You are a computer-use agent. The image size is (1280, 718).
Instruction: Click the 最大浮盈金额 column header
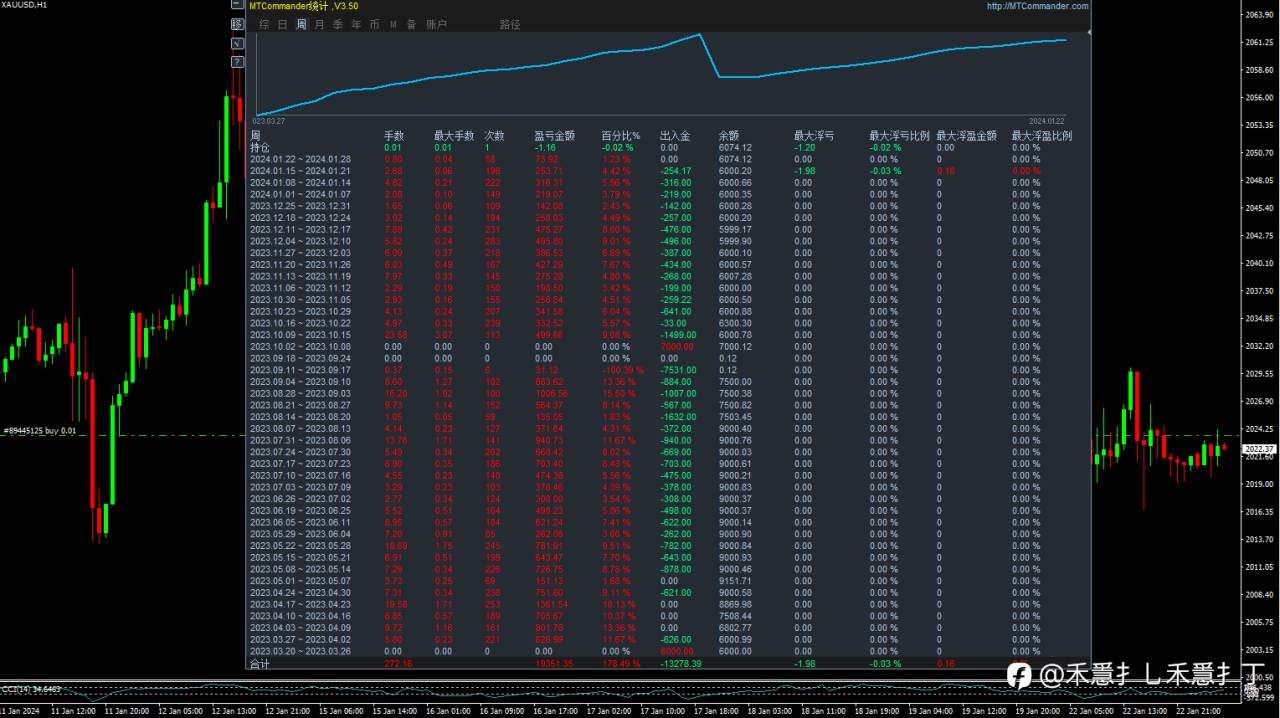tap(967, 135)
